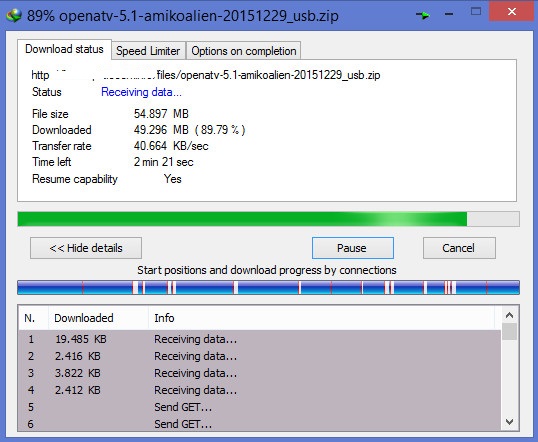Click the blue 'Receiving data...' status text
Image resolution: width=538 pixels, height=442 pixels.
tap(141, 92)
